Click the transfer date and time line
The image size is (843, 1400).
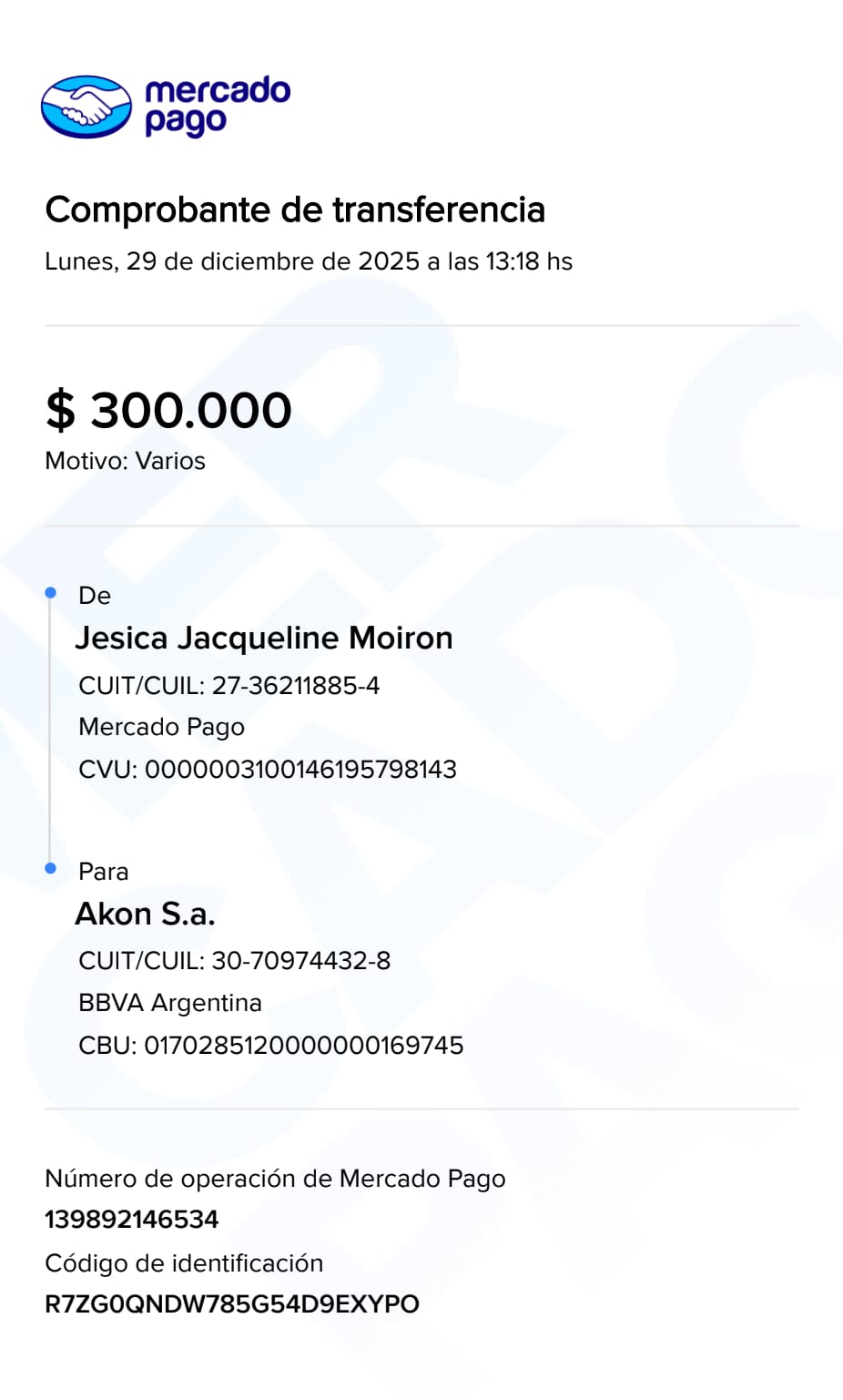pyautogui.click(x=309, y=261)
